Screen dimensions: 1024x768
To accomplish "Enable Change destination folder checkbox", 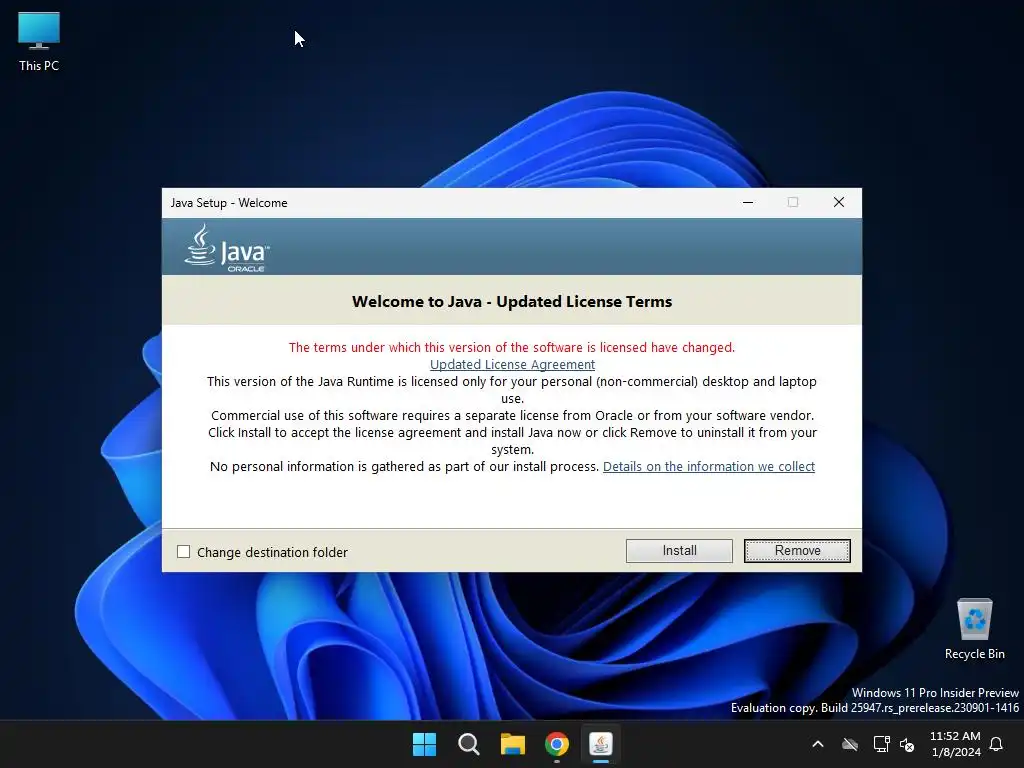I will (x=184, y=552).
